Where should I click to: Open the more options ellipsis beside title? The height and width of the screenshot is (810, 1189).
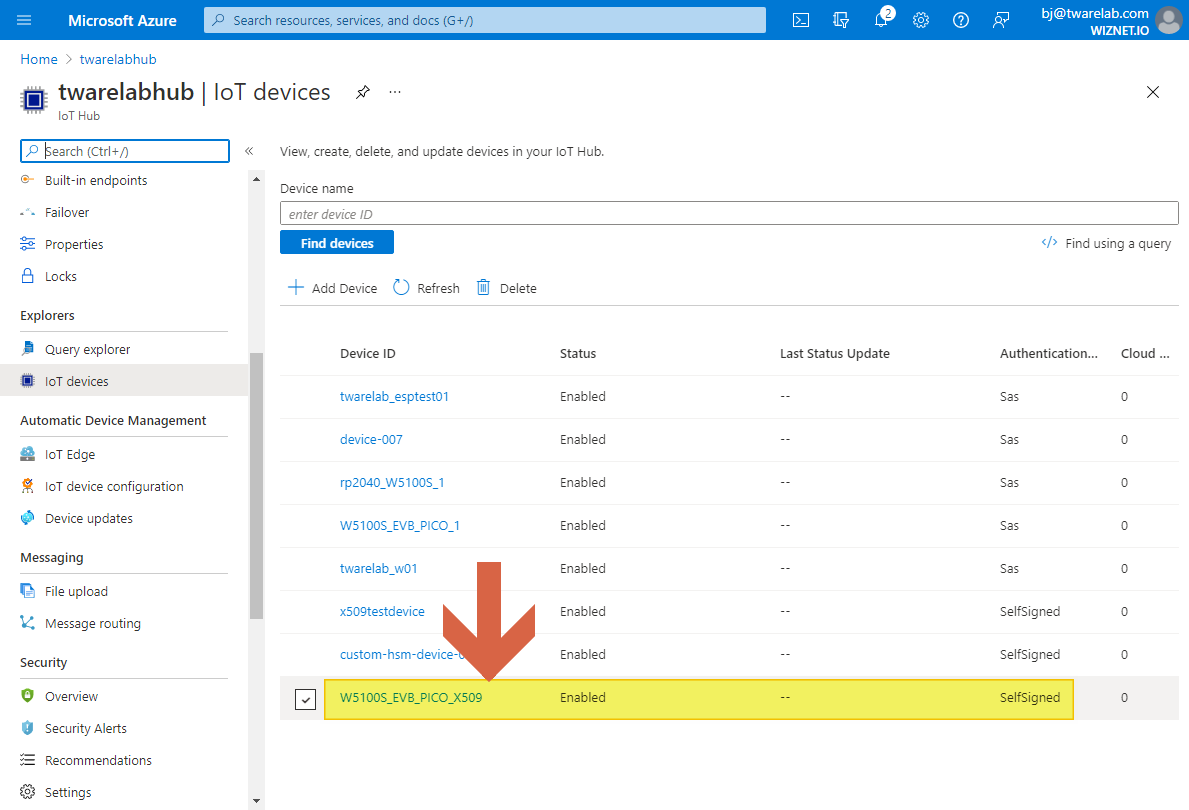point(395,93)
